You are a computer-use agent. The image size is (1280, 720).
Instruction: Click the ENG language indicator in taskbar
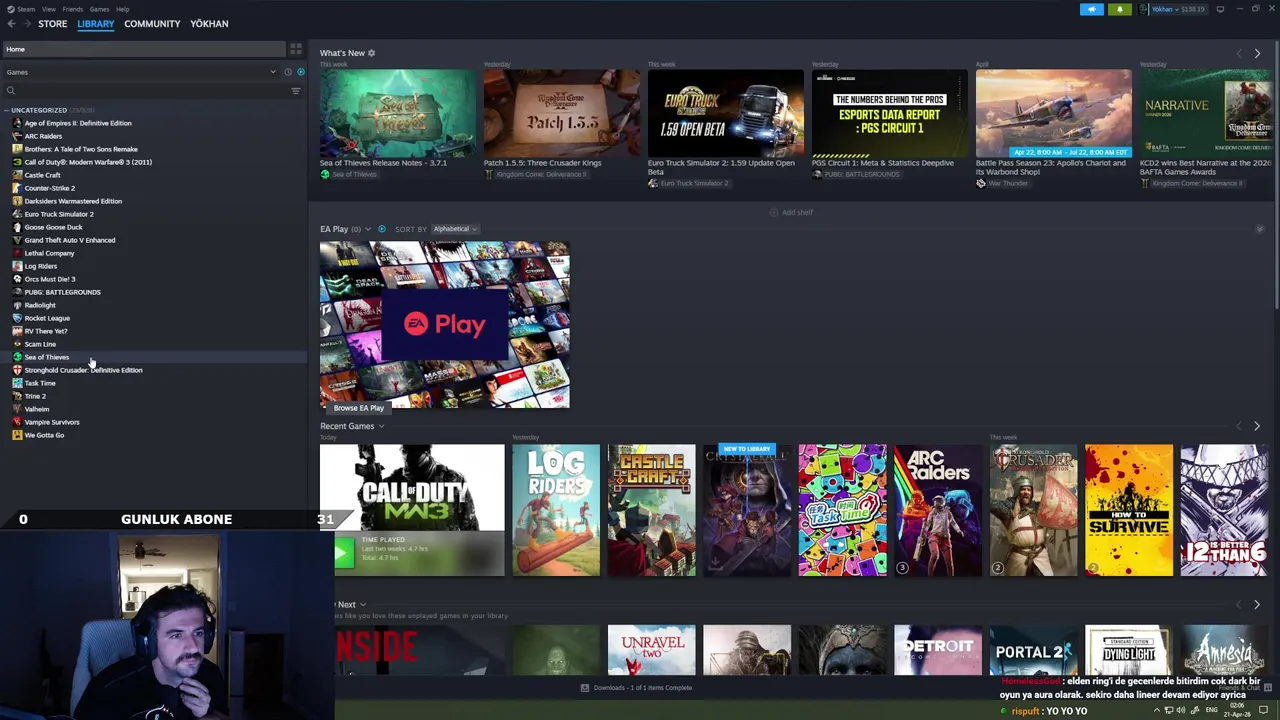1212,710
